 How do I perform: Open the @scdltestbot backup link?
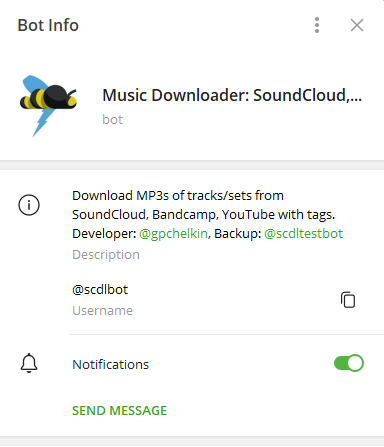point(303,234)
